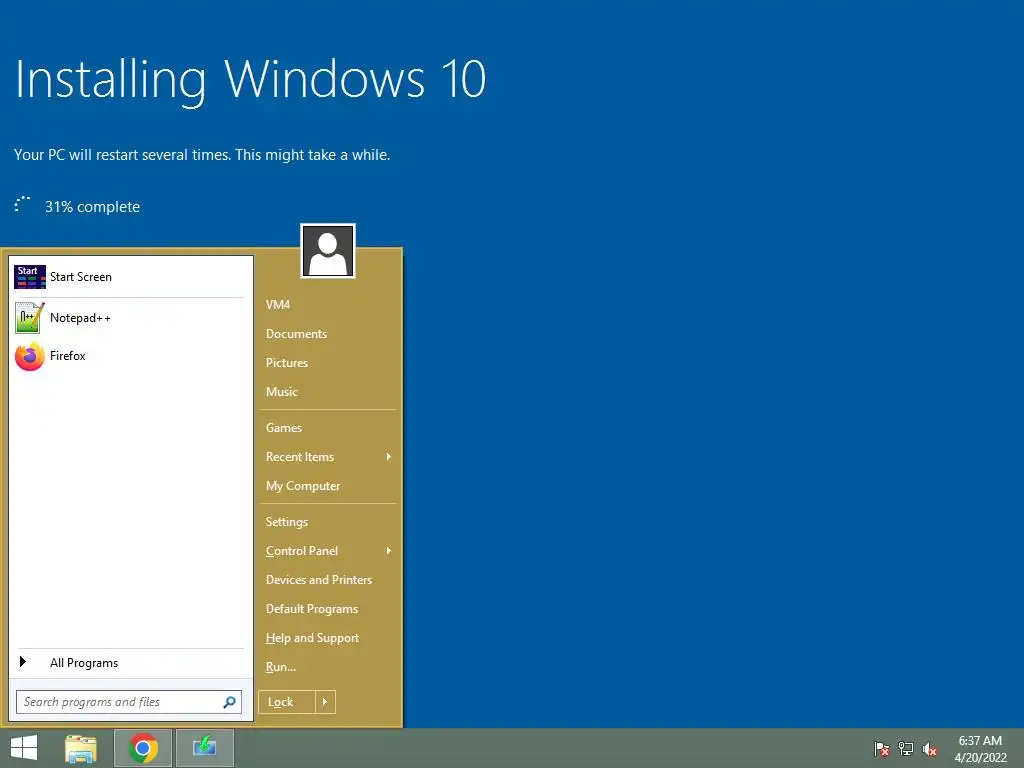Viewport: 1024px width, 768px height.
Task: Click the search magnifier icon
Action: [229, 702]
